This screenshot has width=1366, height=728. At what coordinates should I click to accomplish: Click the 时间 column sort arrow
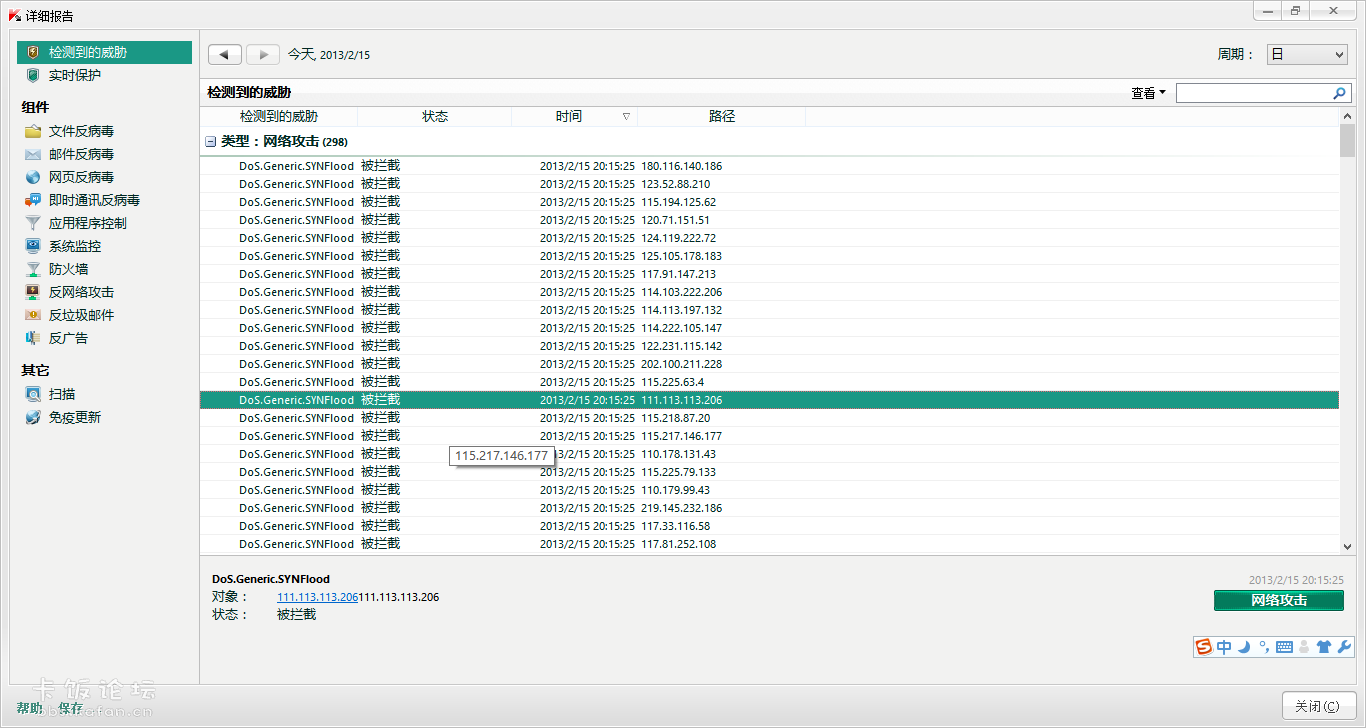[x=627, y=116]
